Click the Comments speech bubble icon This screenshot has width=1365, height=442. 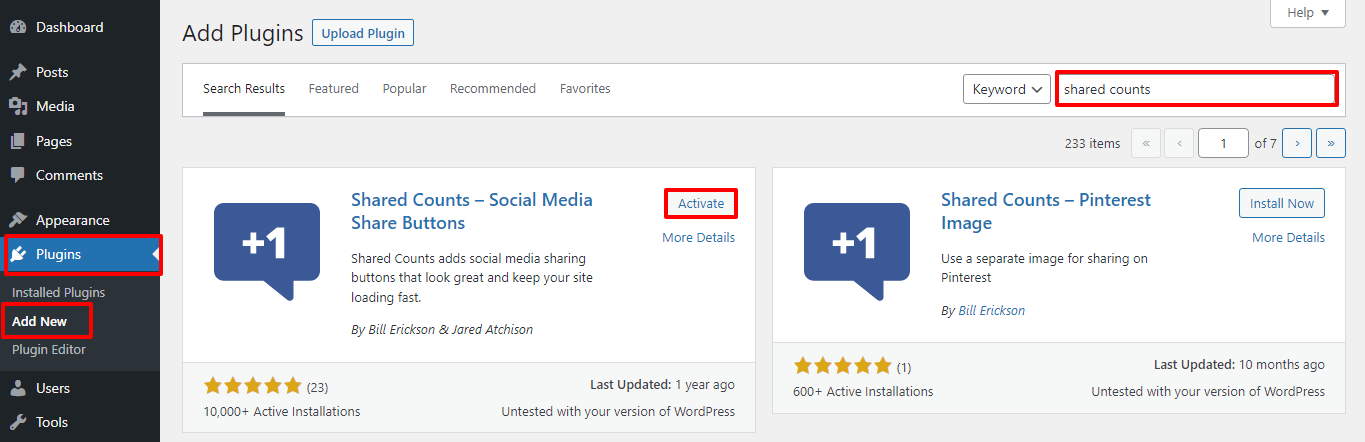coord(18,176)
